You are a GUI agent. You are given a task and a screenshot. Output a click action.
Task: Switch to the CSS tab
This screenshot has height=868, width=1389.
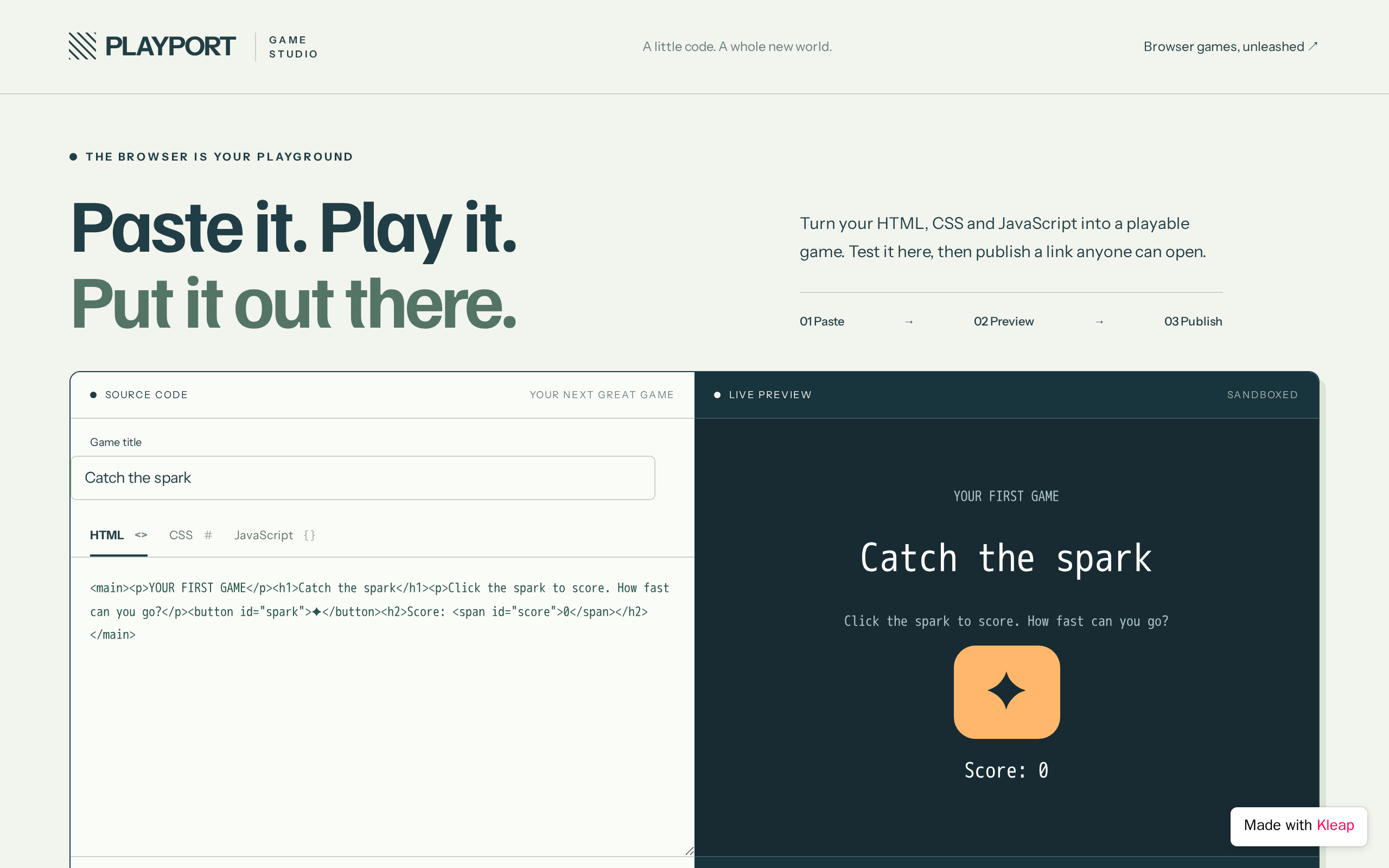pyautogui.click(x=190, y=535)
